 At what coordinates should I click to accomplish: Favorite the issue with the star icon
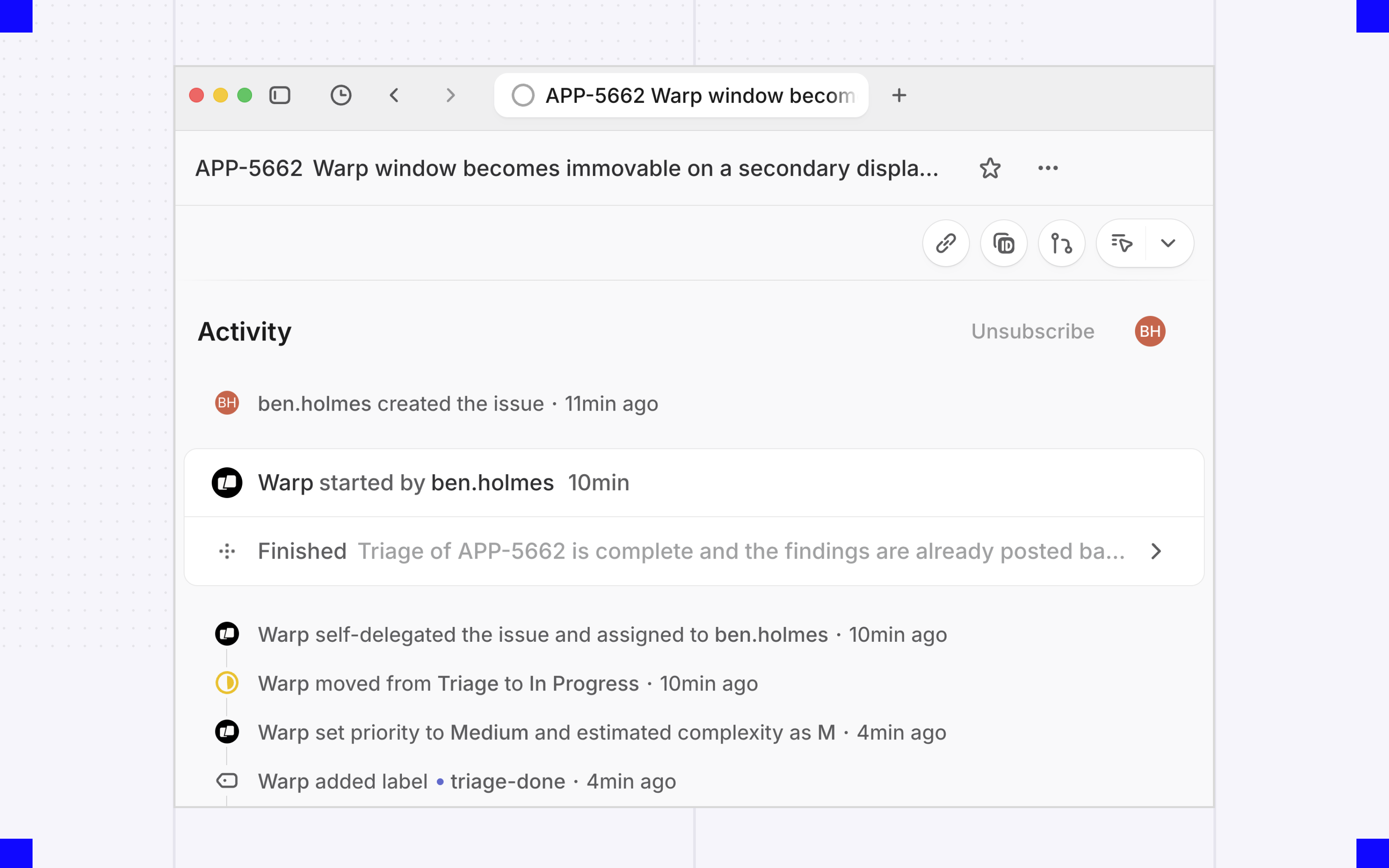[x=990, y=168]
